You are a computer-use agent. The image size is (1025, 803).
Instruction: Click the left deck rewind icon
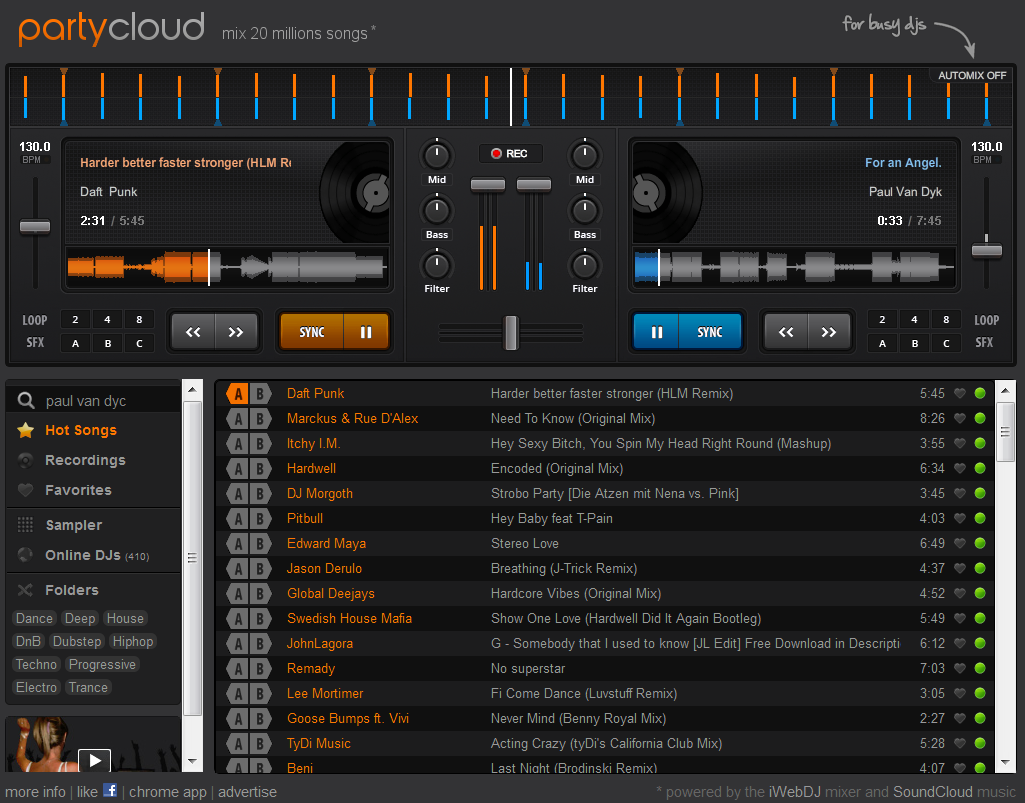pyautogui.click(x=193, y=331)
